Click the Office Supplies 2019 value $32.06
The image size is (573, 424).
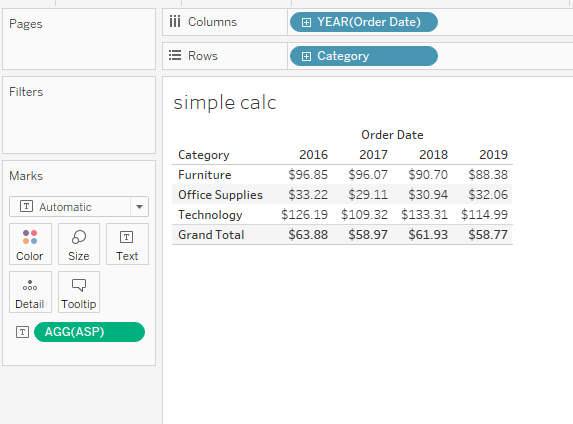[x=488, y=194]
